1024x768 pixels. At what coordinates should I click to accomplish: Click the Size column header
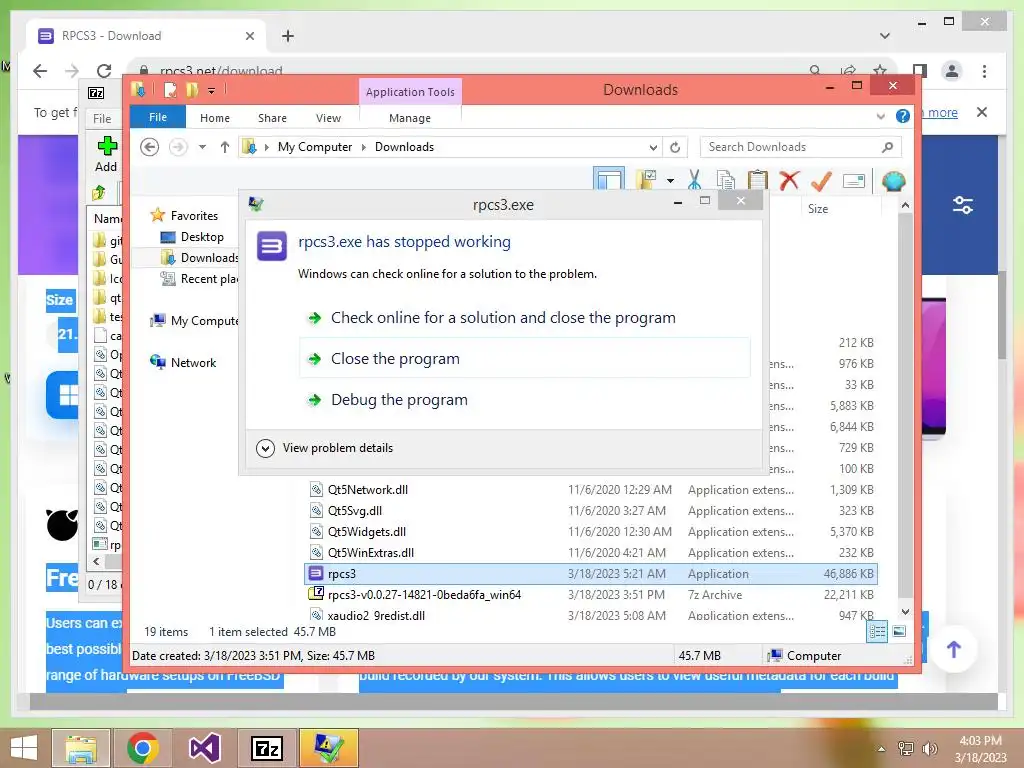click(818, 209)
